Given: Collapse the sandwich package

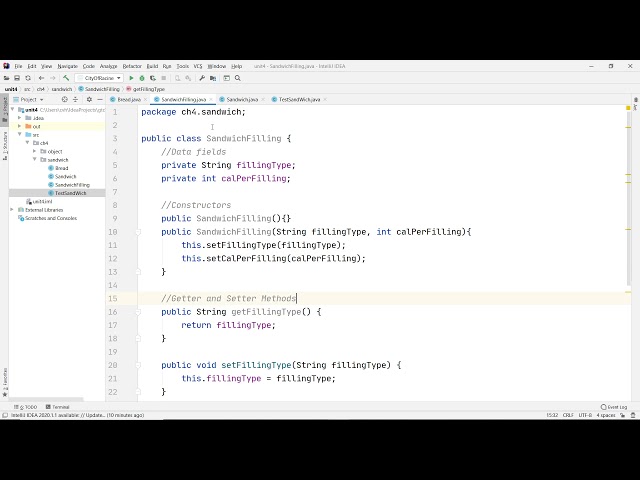Looking at the screenshot, I should pos(35,160).
